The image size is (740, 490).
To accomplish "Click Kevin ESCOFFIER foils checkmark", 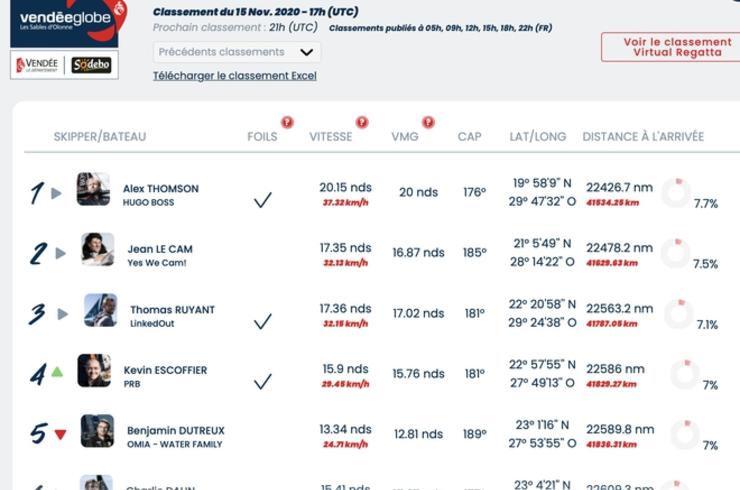I will click(x=263, y=381).
